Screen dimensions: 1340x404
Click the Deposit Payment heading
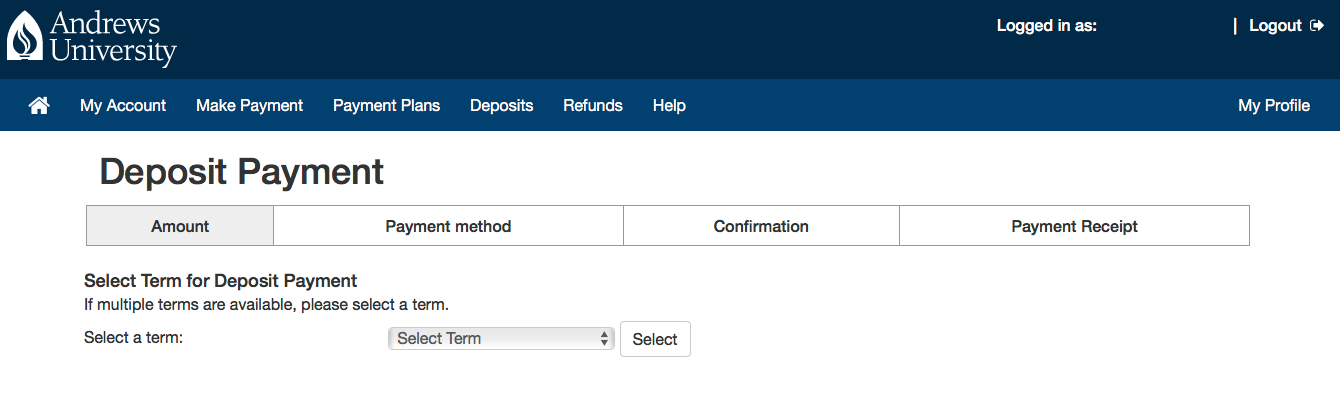pos(242,172)
